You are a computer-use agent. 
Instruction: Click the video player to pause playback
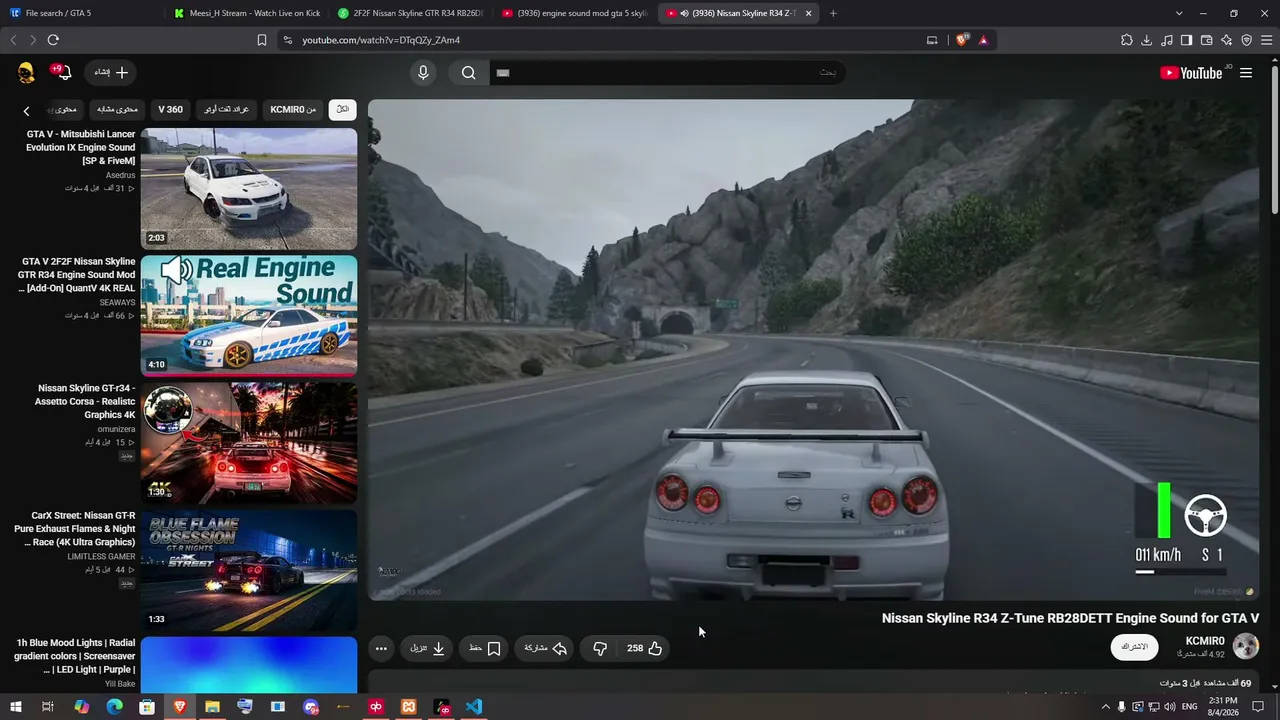point(813,350)
